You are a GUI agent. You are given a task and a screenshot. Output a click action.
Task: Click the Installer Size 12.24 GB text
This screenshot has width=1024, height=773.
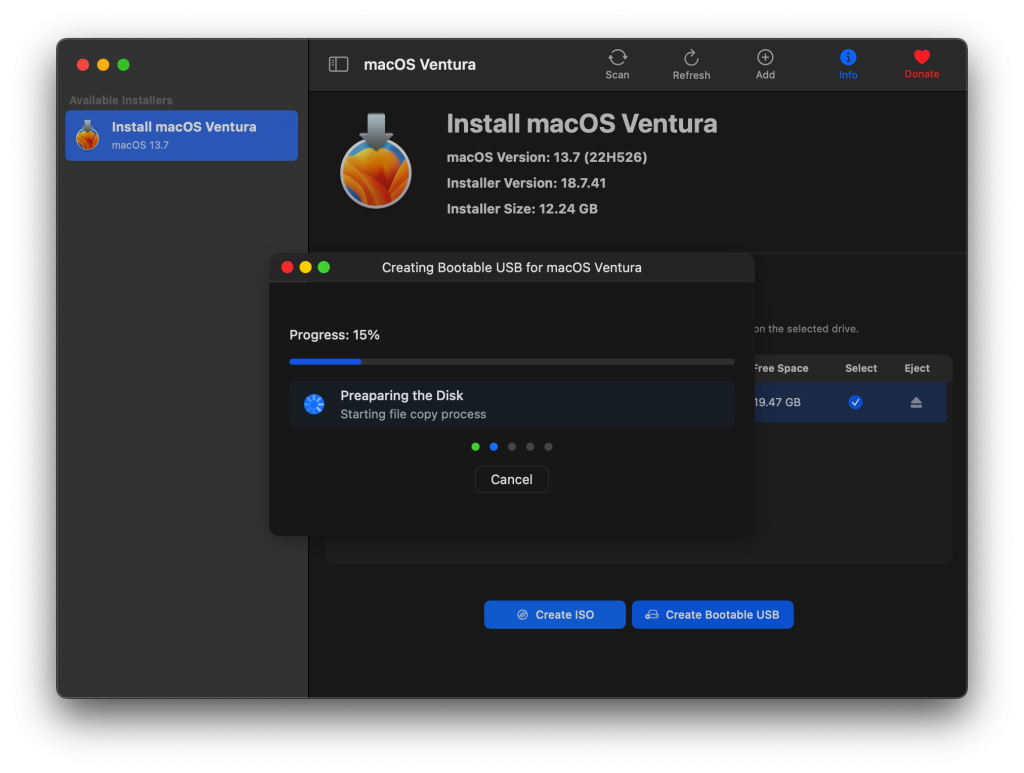522,209
